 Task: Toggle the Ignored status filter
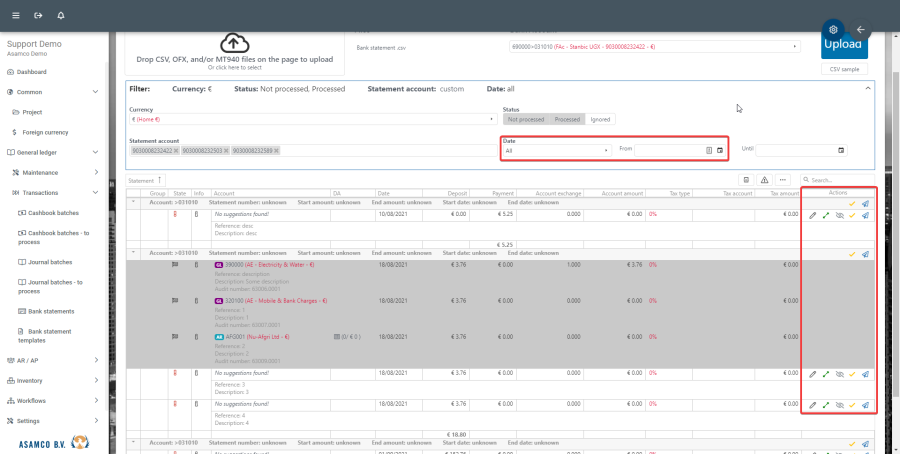(x=600, y=119)
